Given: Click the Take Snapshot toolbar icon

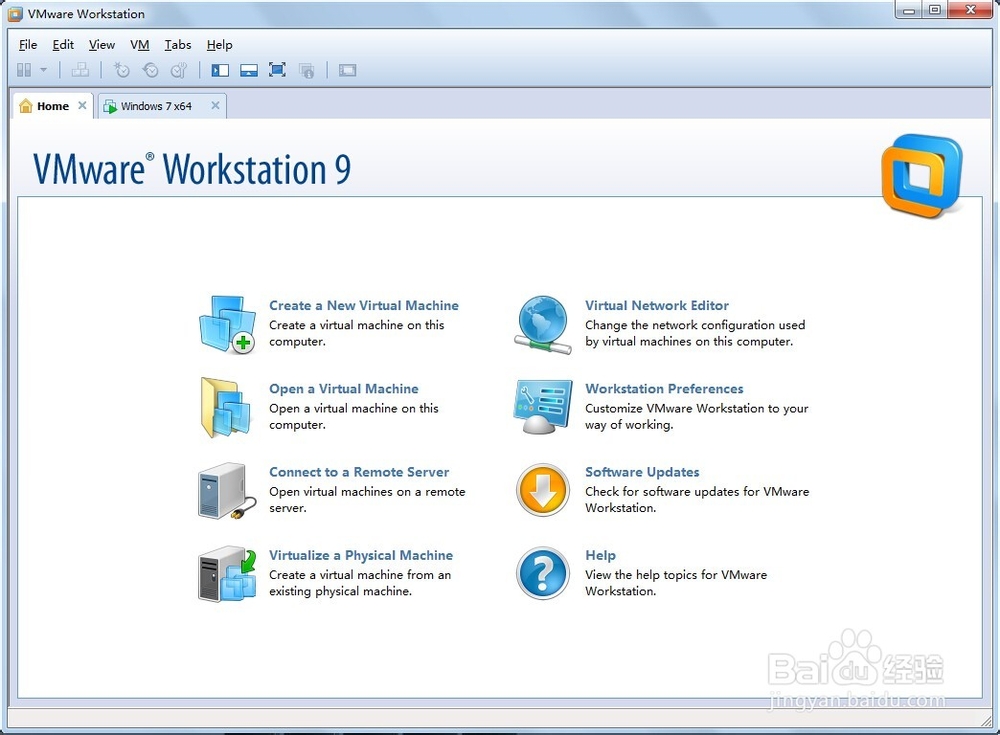Looking at the screenshot, I should pos(121,70).
